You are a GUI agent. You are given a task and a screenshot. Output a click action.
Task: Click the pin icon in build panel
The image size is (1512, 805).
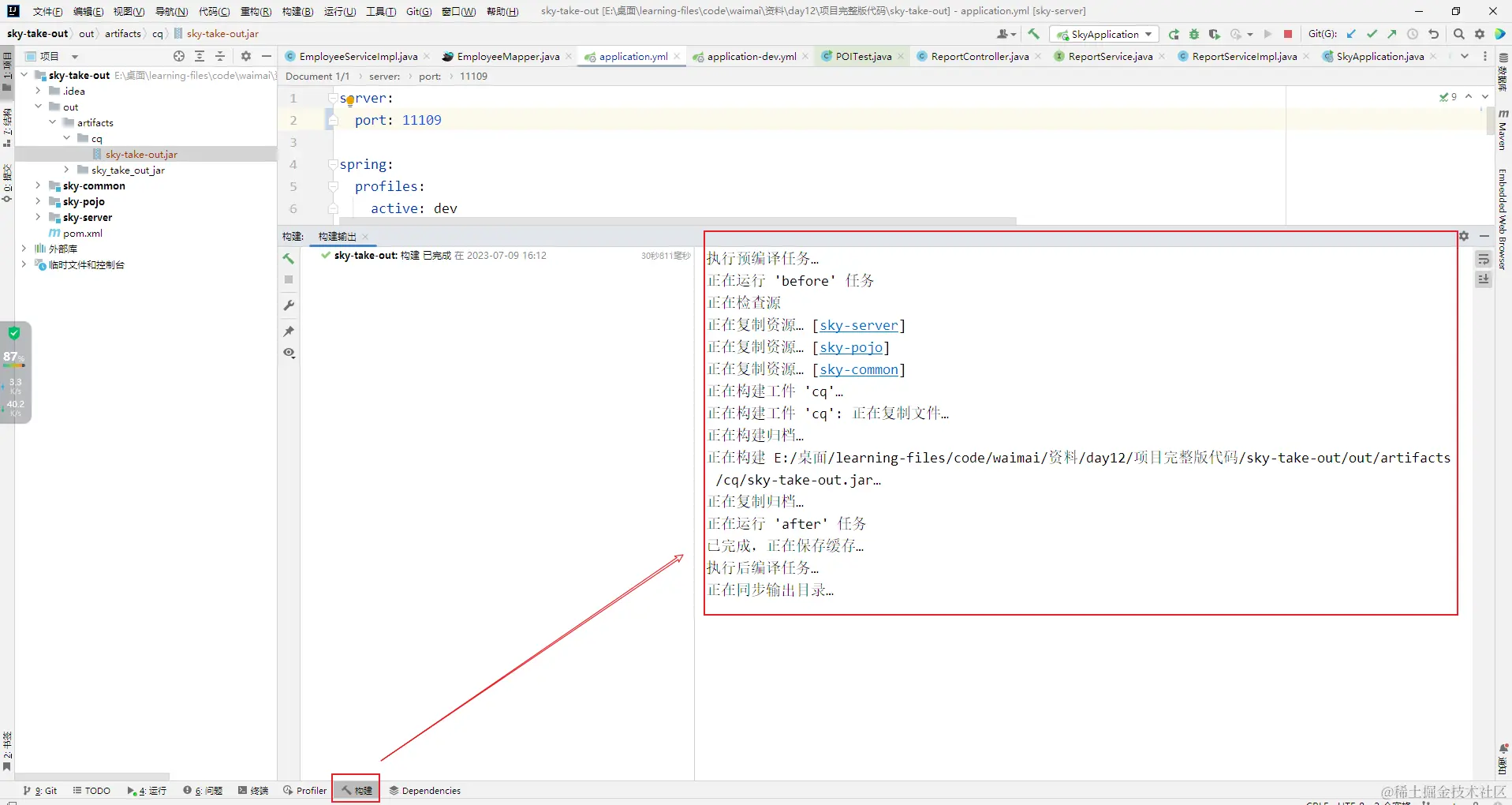[289, 331]
